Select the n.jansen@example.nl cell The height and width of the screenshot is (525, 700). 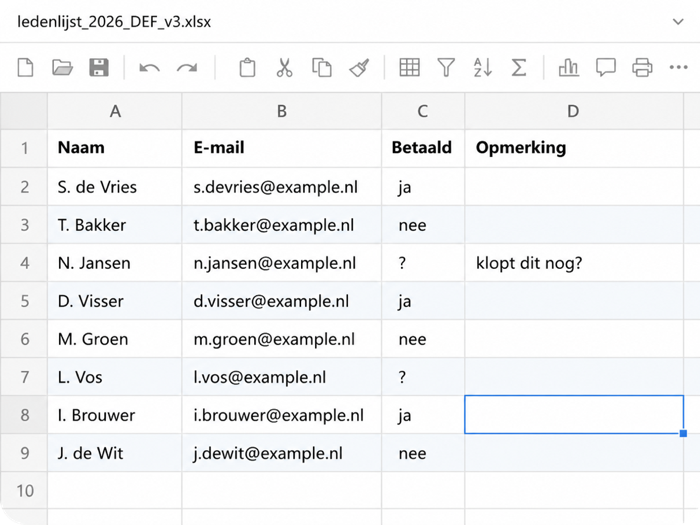[x=282, y=262]
